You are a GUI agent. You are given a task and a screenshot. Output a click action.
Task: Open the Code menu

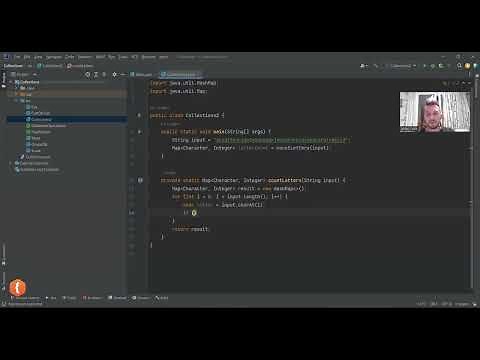point(69,57)
